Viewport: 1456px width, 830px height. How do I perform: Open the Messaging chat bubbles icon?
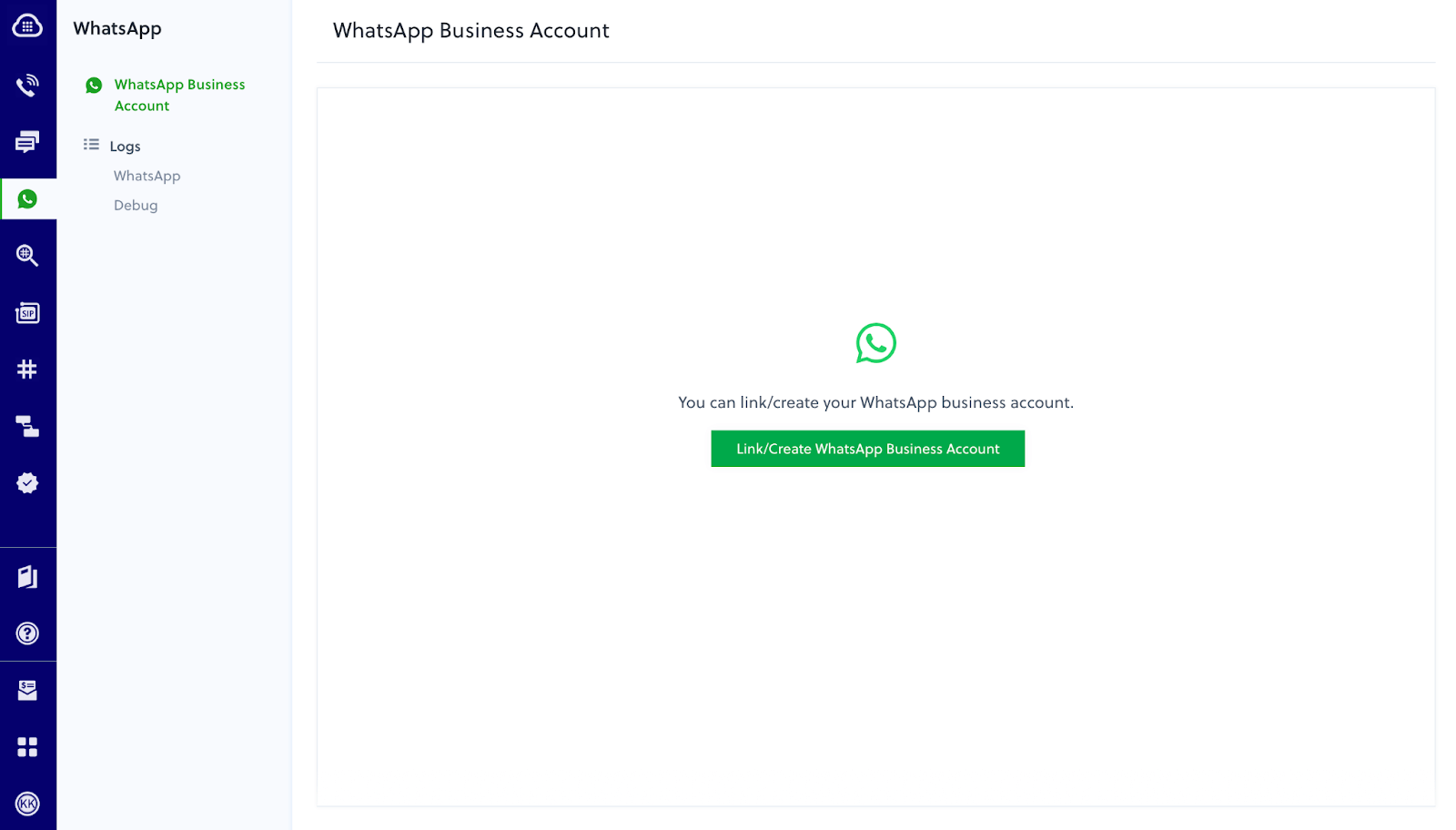coord(27,142)
